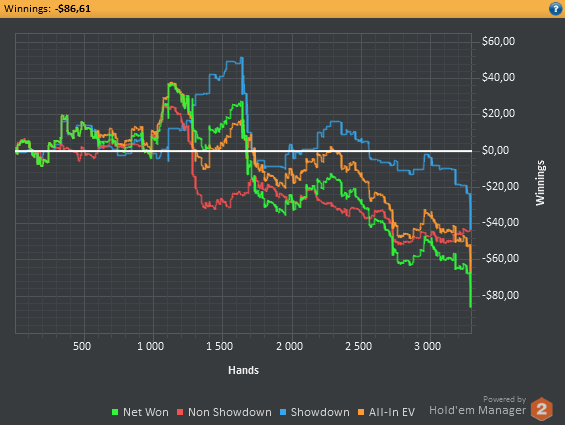
Task: Toggle the Showdown legend label
Action: click(x=320, y=412)
